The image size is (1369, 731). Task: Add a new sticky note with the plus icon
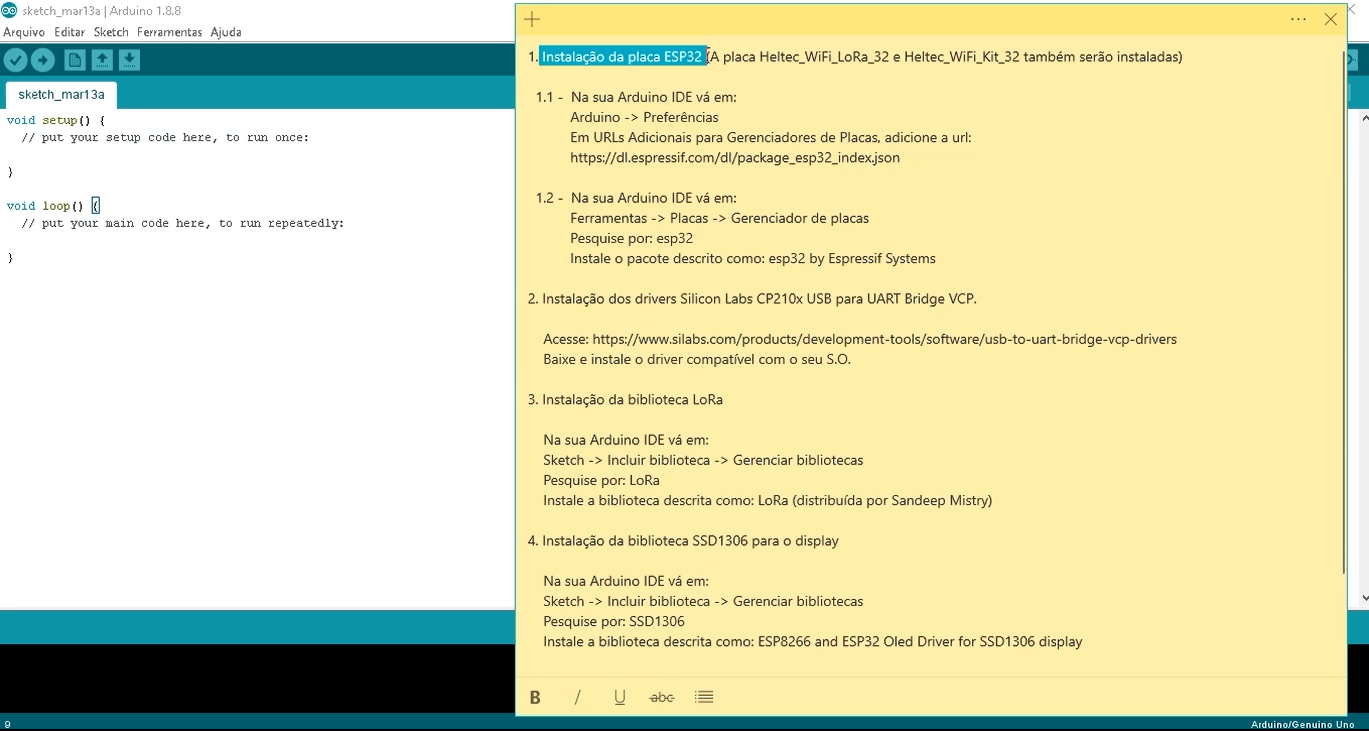531,19
